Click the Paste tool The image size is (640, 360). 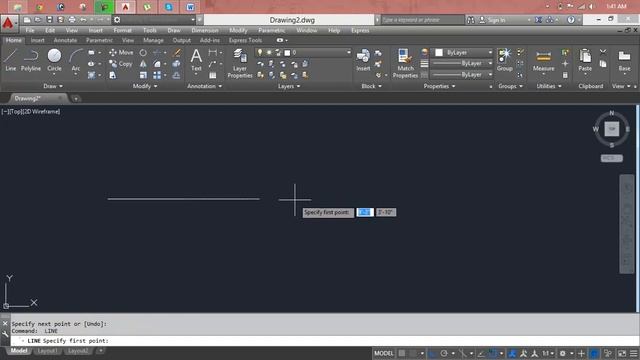pyautogui.click(x=585, y=60)
